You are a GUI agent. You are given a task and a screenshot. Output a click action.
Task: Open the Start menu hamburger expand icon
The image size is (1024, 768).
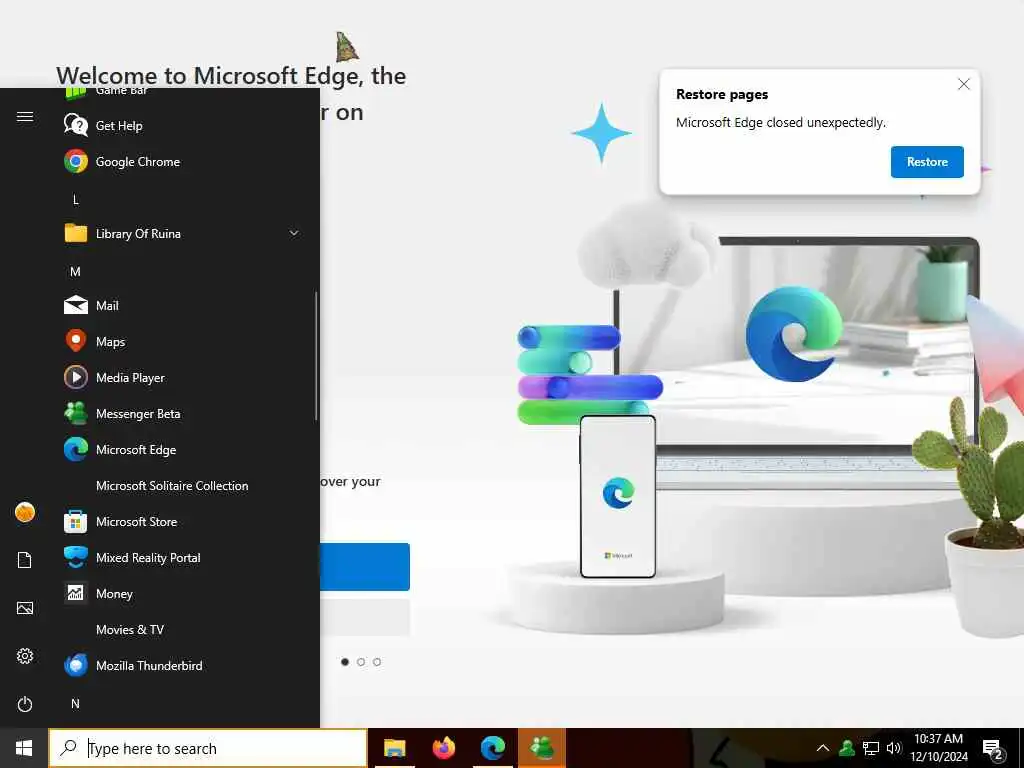click(x=25, y=116)
